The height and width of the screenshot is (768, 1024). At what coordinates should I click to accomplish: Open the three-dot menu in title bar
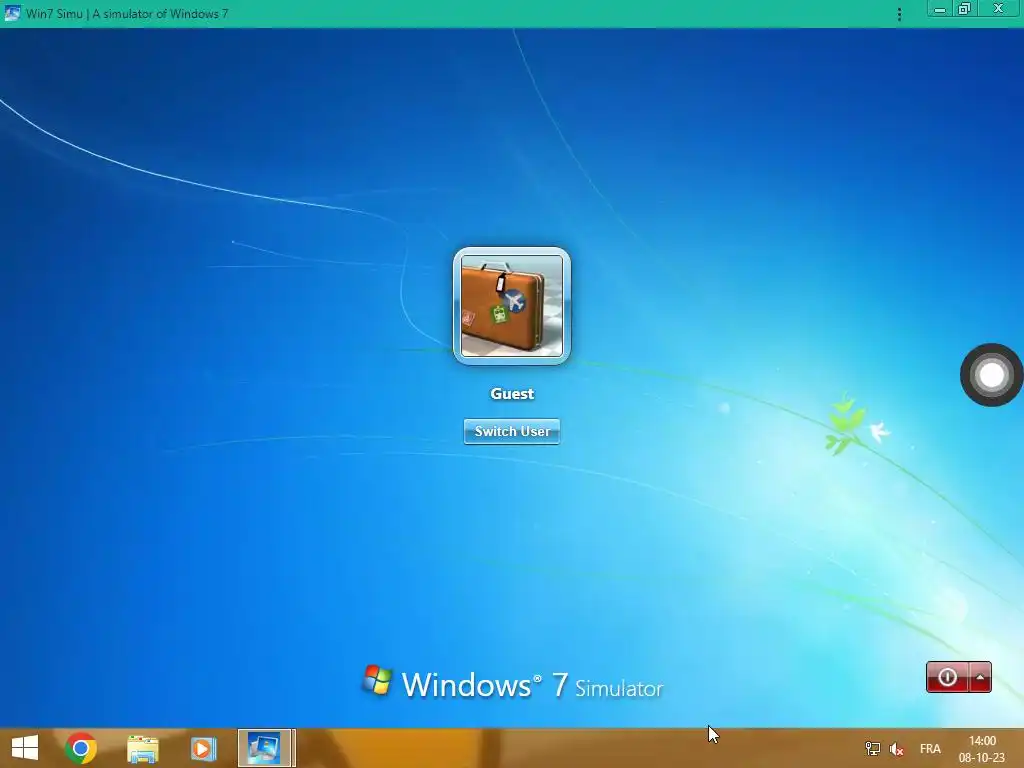pyautogui.click(x=899, y=14)
